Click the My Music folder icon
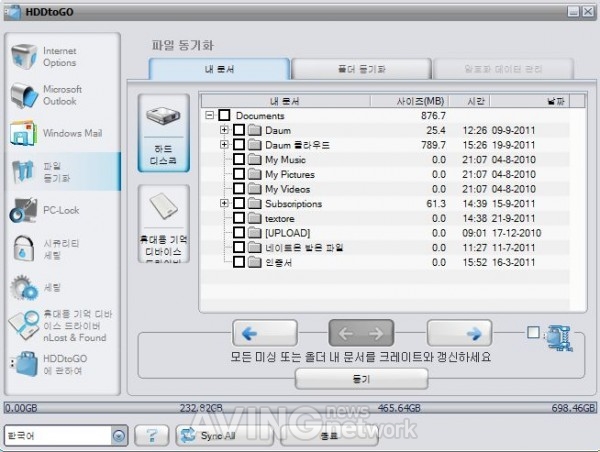 click(x=254, y=159)
